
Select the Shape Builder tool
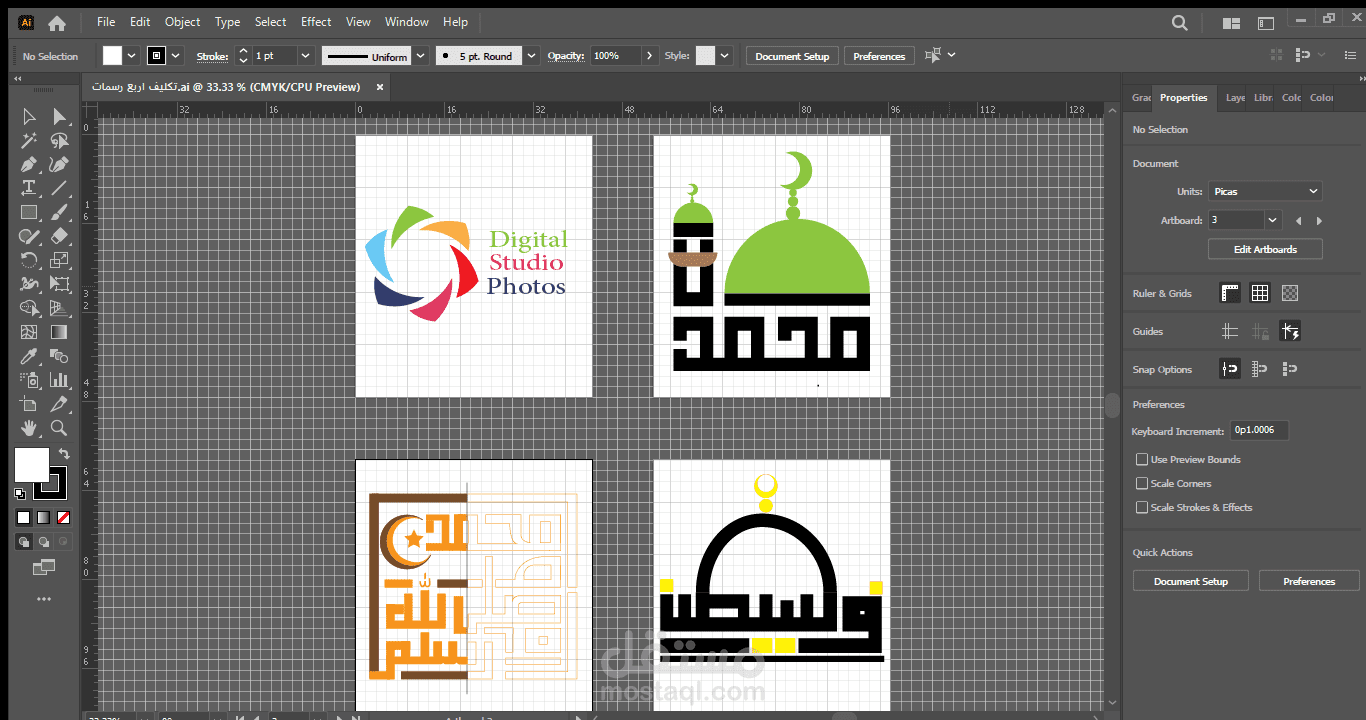[x=29, y=308]
